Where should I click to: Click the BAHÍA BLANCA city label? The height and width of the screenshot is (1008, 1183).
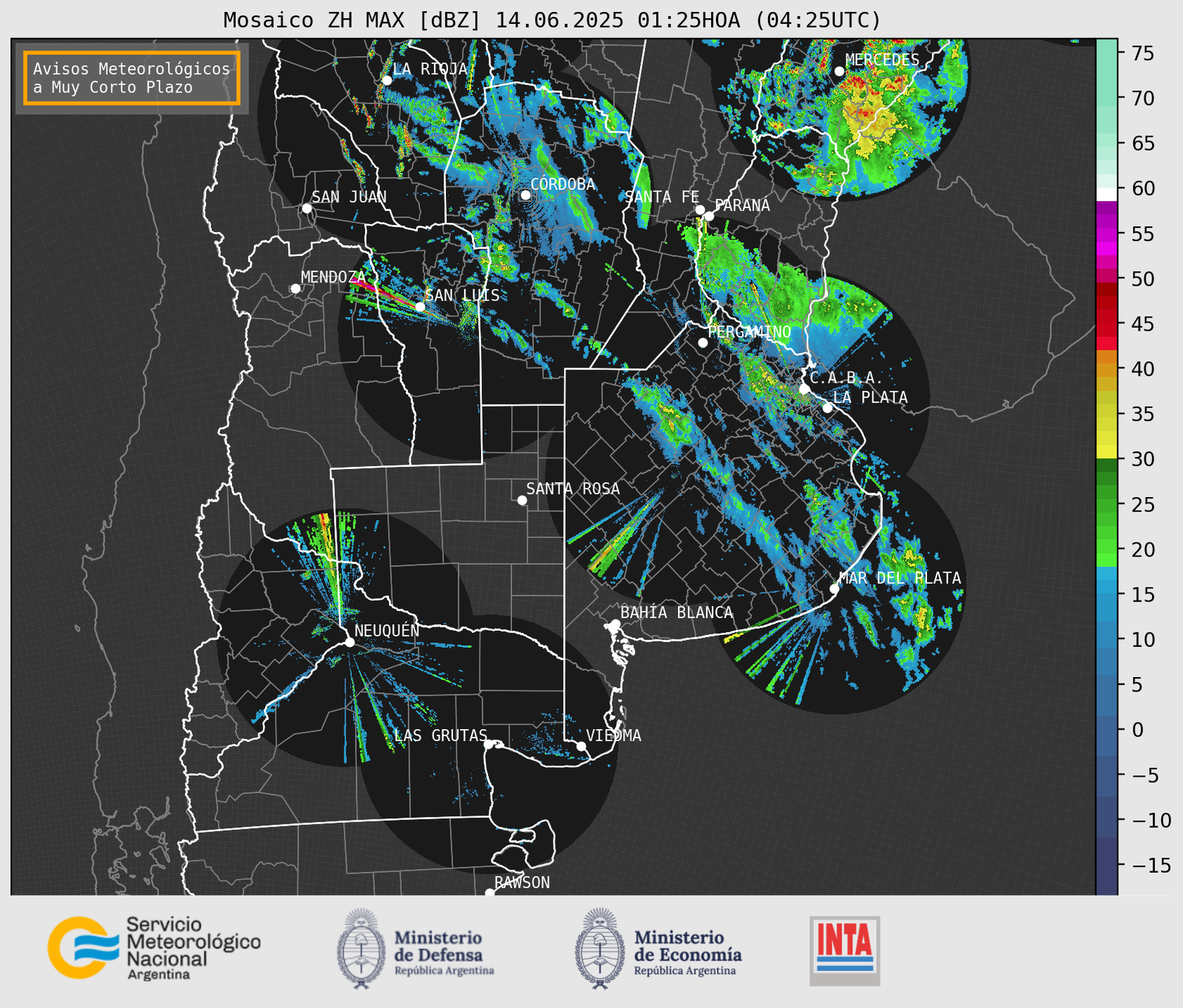(x=677, y=613)
